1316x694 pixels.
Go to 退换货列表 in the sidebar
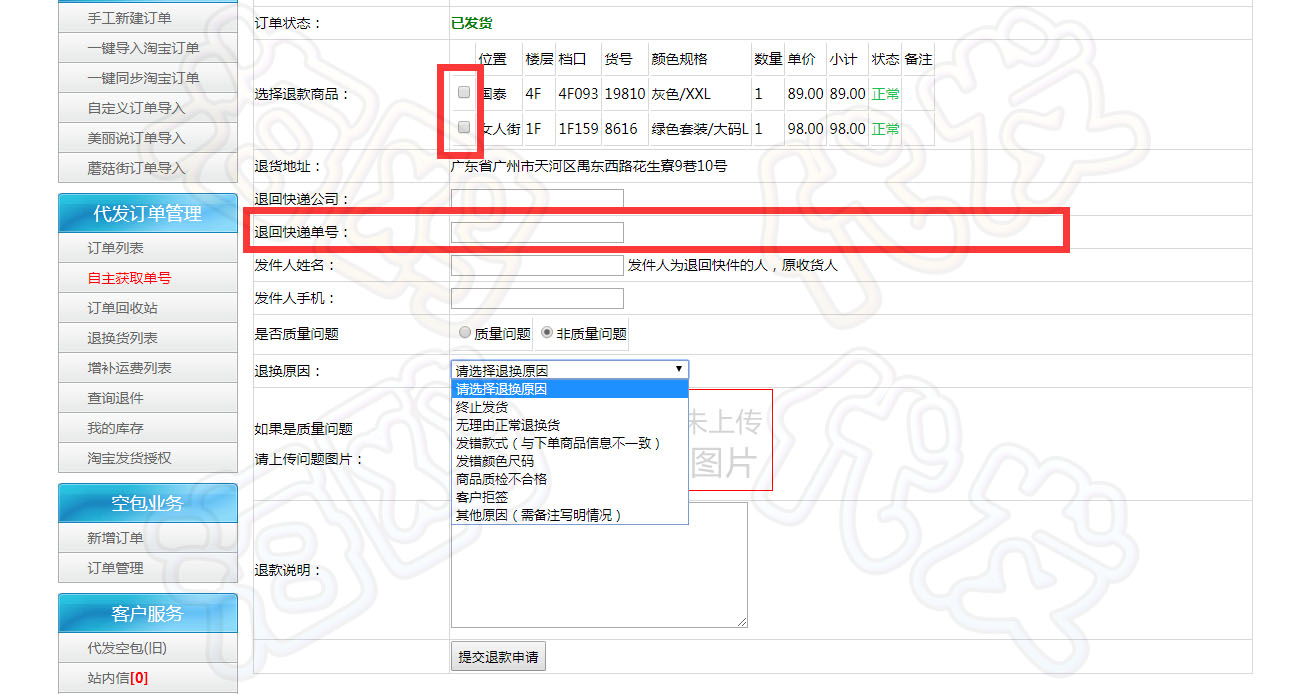coord(122,338)
